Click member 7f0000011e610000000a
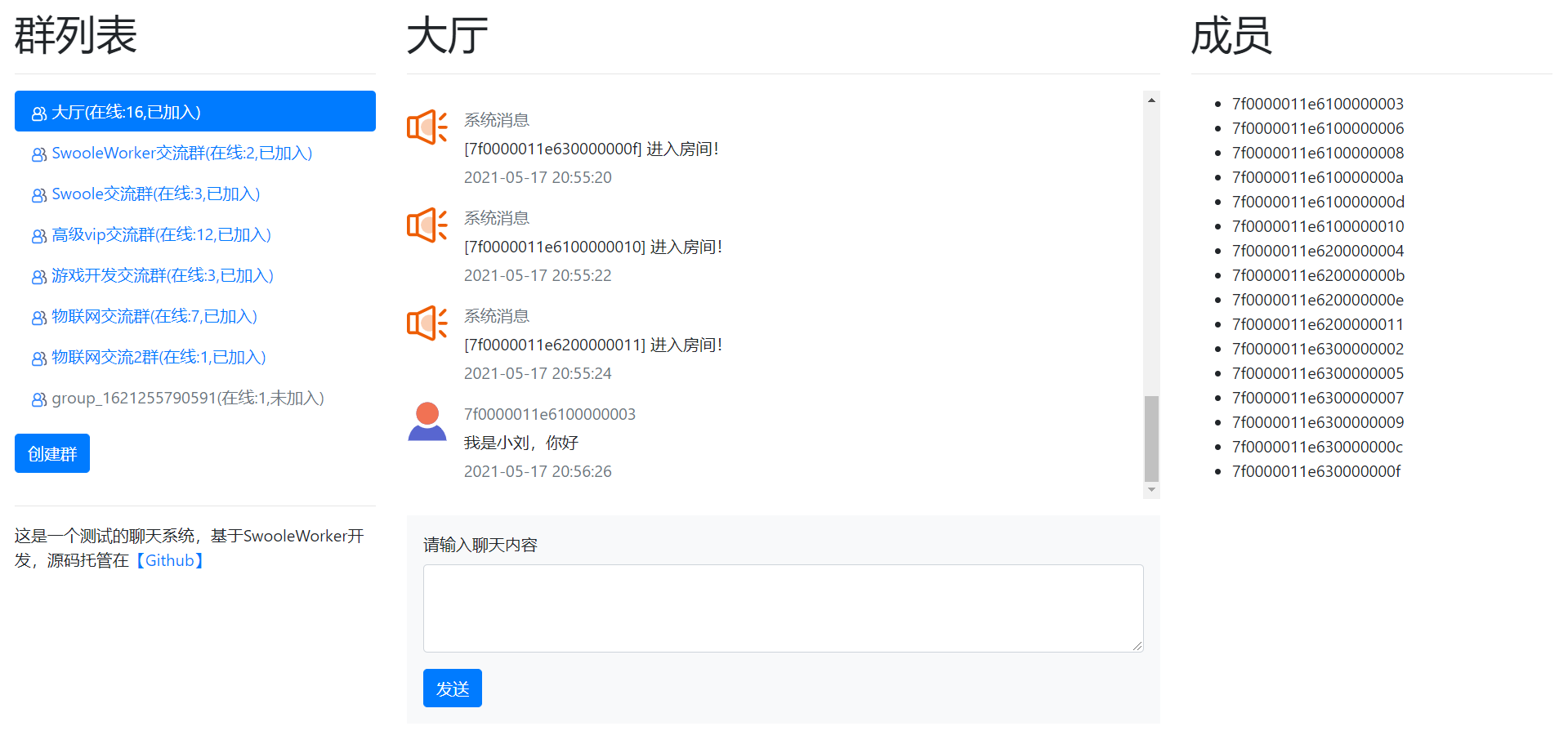Screen dimensions: 1568x753 coord(1318,177)
